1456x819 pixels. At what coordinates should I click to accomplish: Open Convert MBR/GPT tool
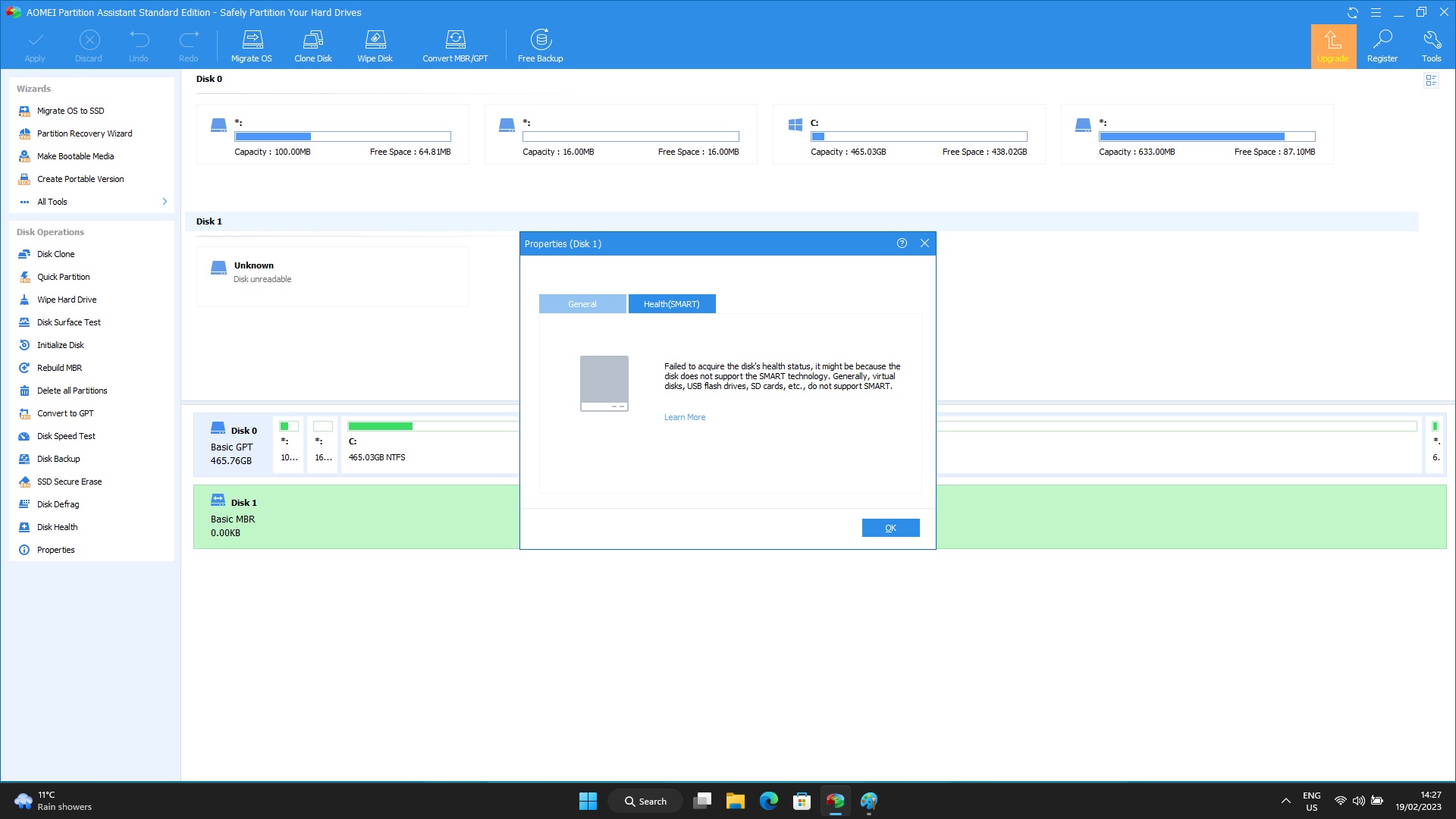455,46
